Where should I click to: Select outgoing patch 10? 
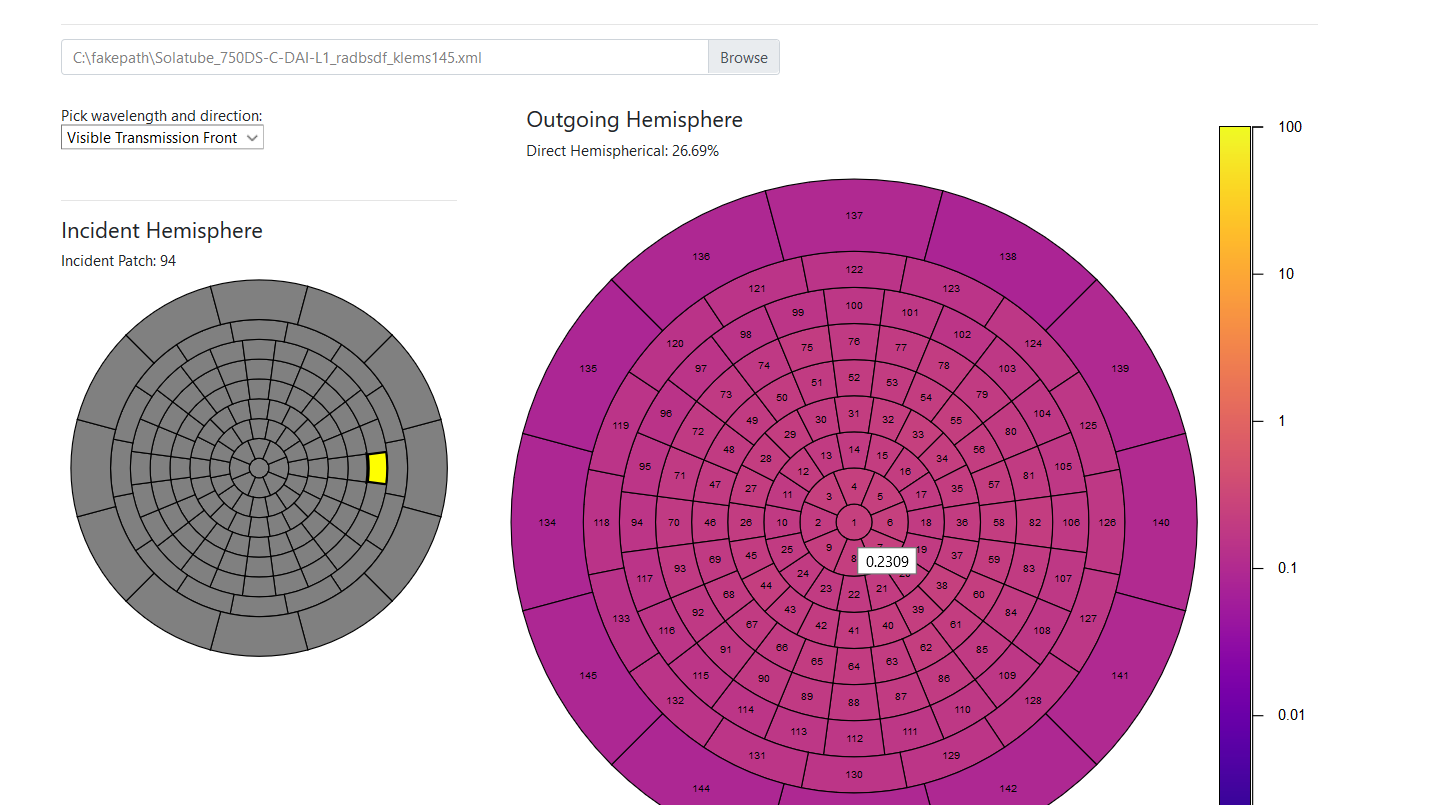(782, 523)
